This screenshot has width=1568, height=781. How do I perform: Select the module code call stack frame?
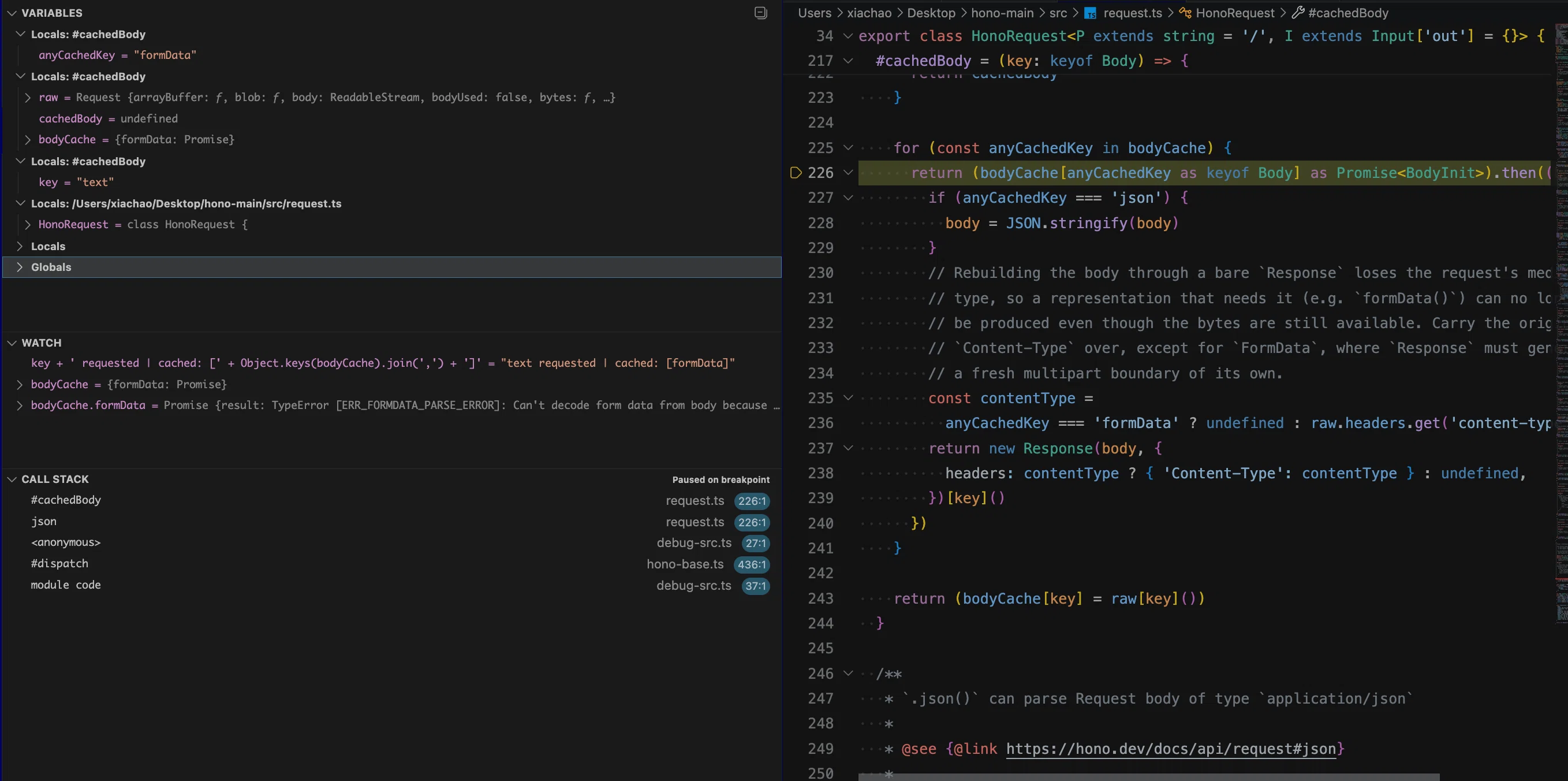pyautogui.click(x=392, y=585)
